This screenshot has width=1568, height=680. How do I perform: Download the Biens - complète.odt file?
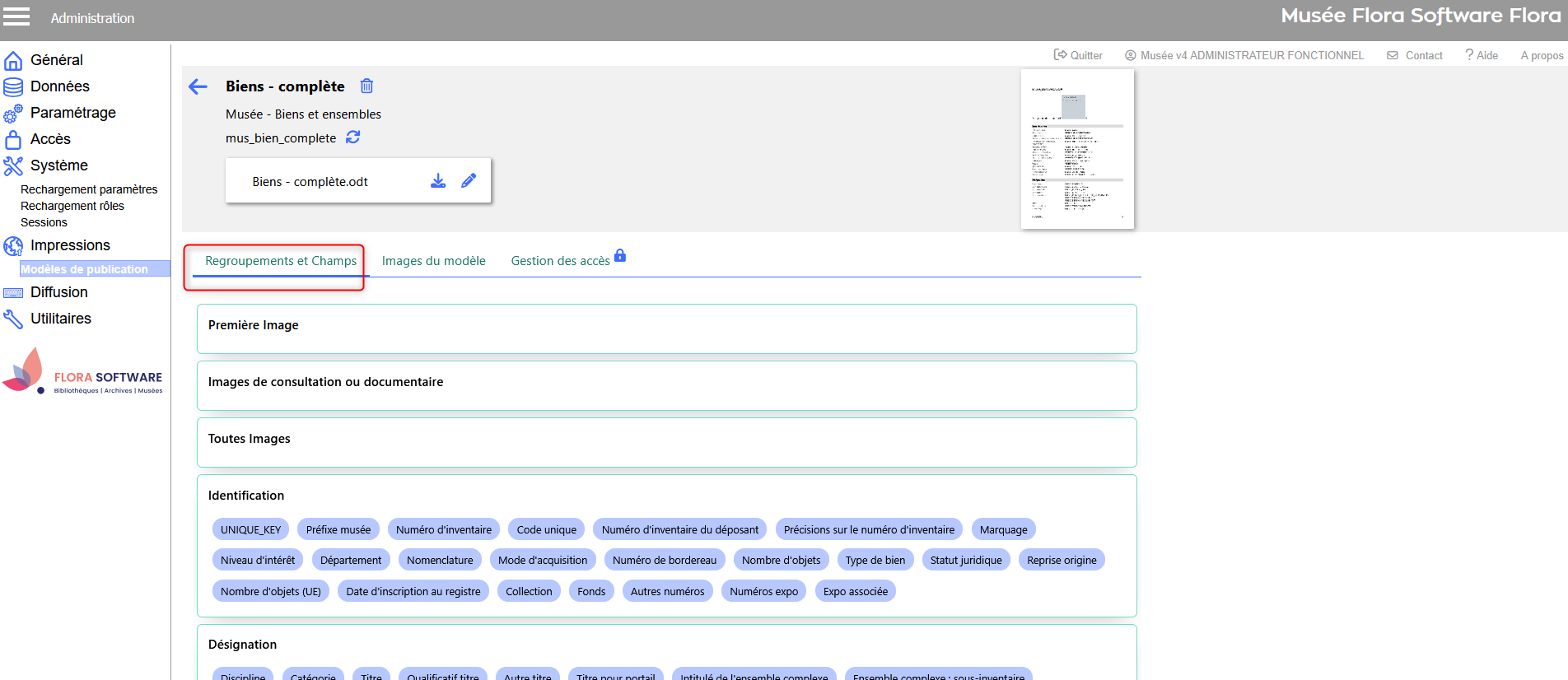coord(438,181)
